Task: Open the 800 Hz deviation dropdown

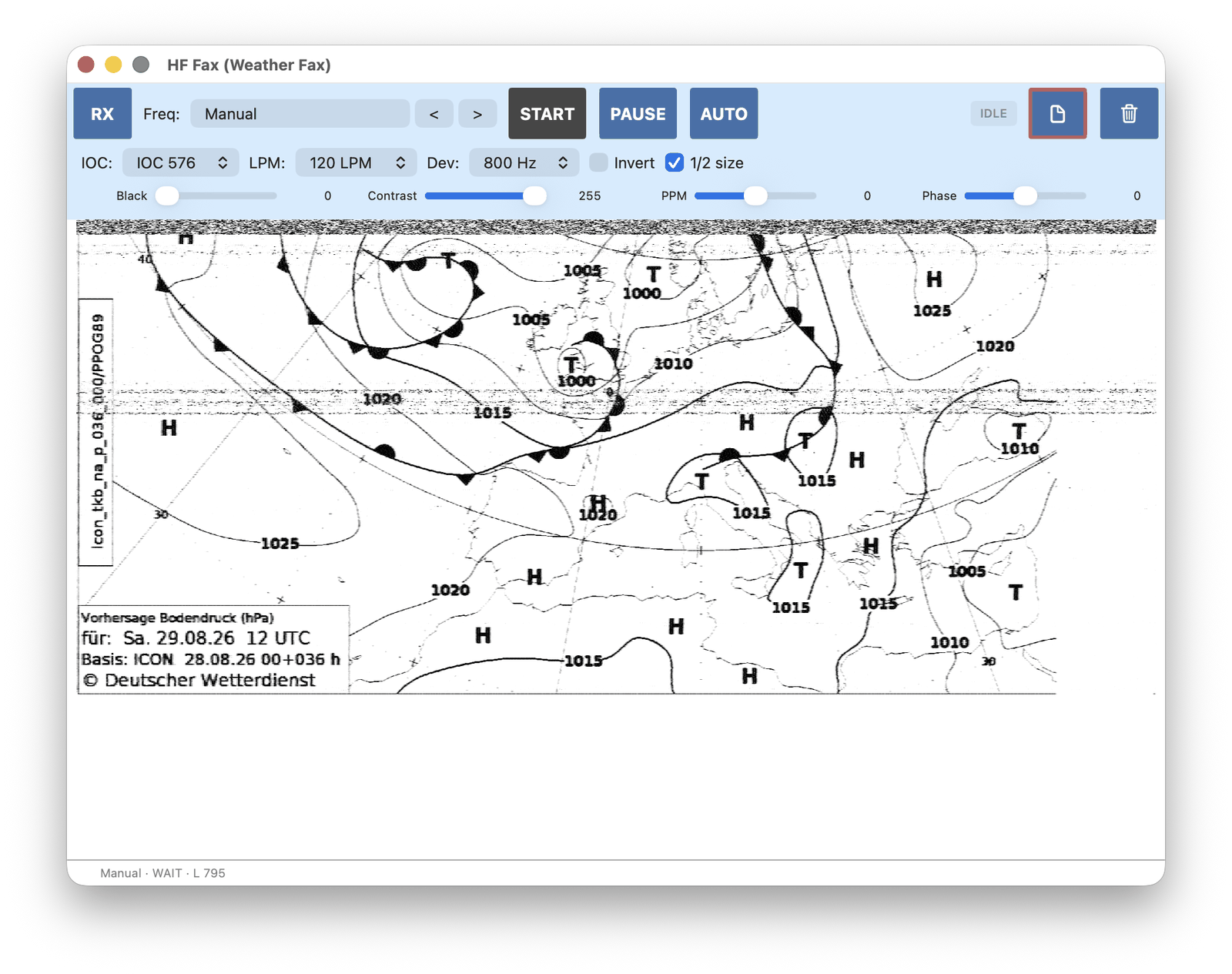Action: (524, 162)
